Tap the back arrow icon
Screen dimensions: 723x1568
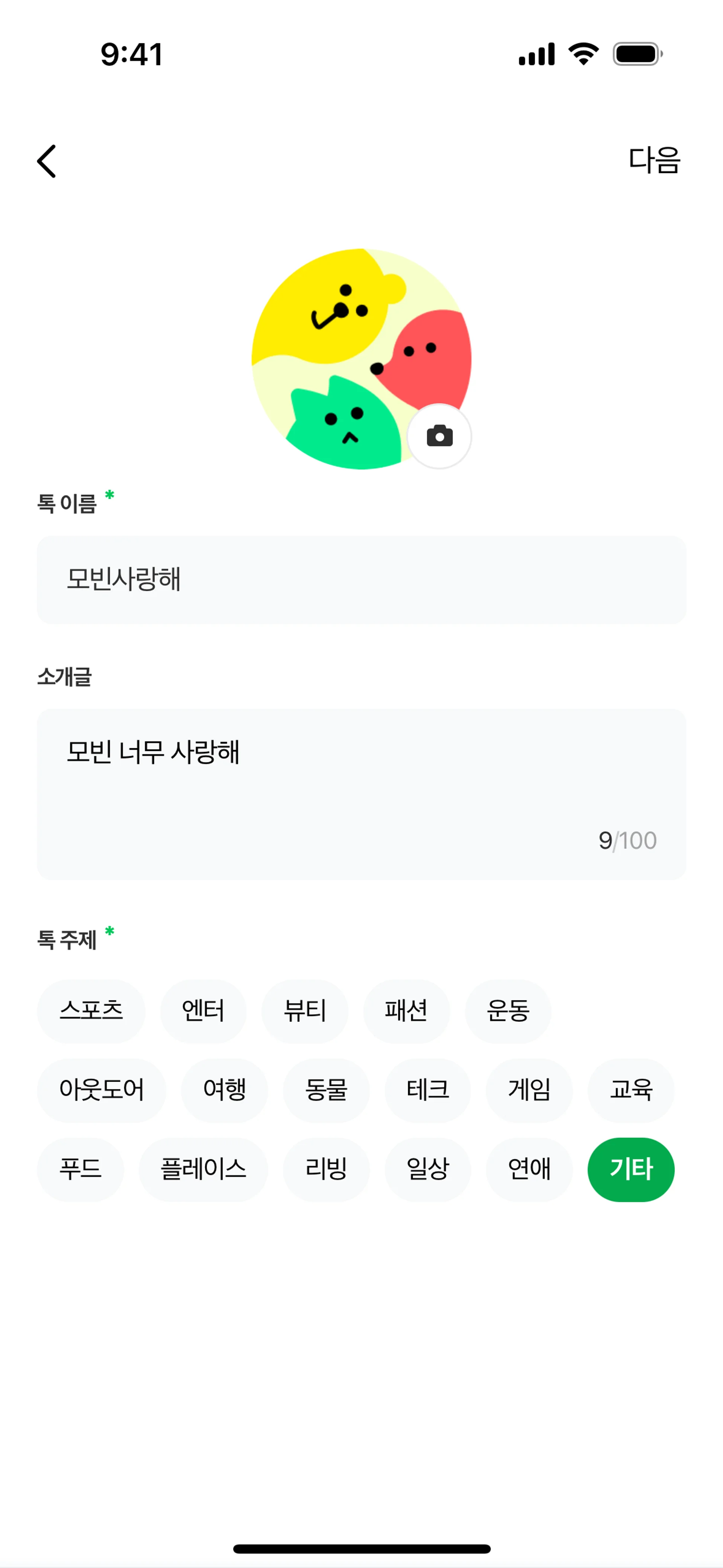point(47,161)
